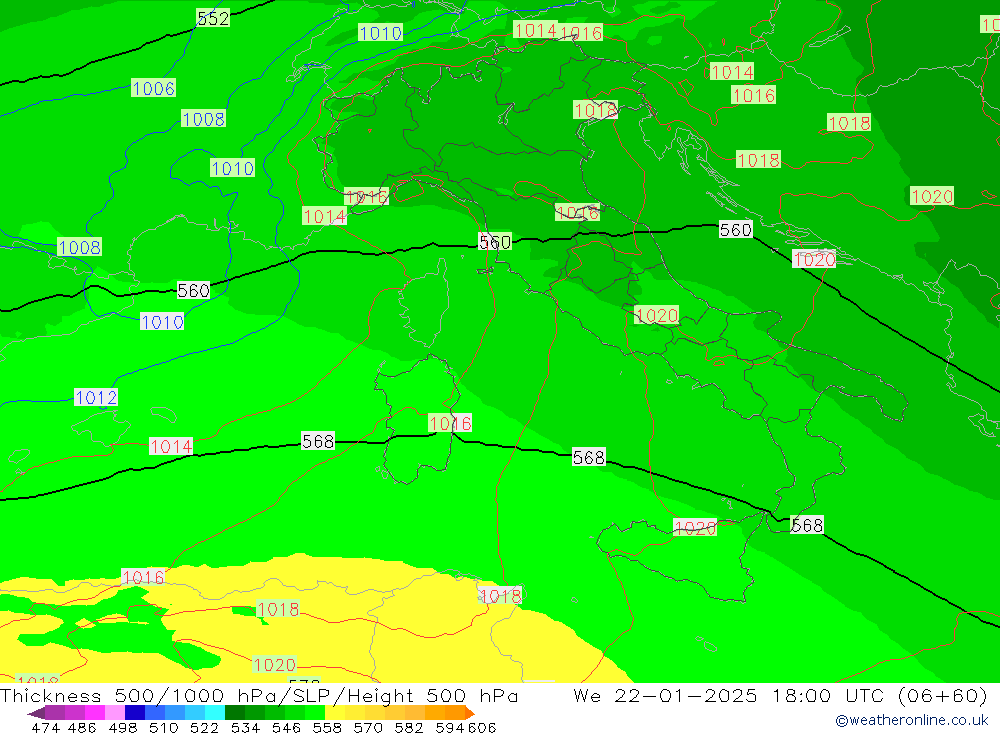Click legend value 498
The image size is (1000, 733).
click(122, 727)
